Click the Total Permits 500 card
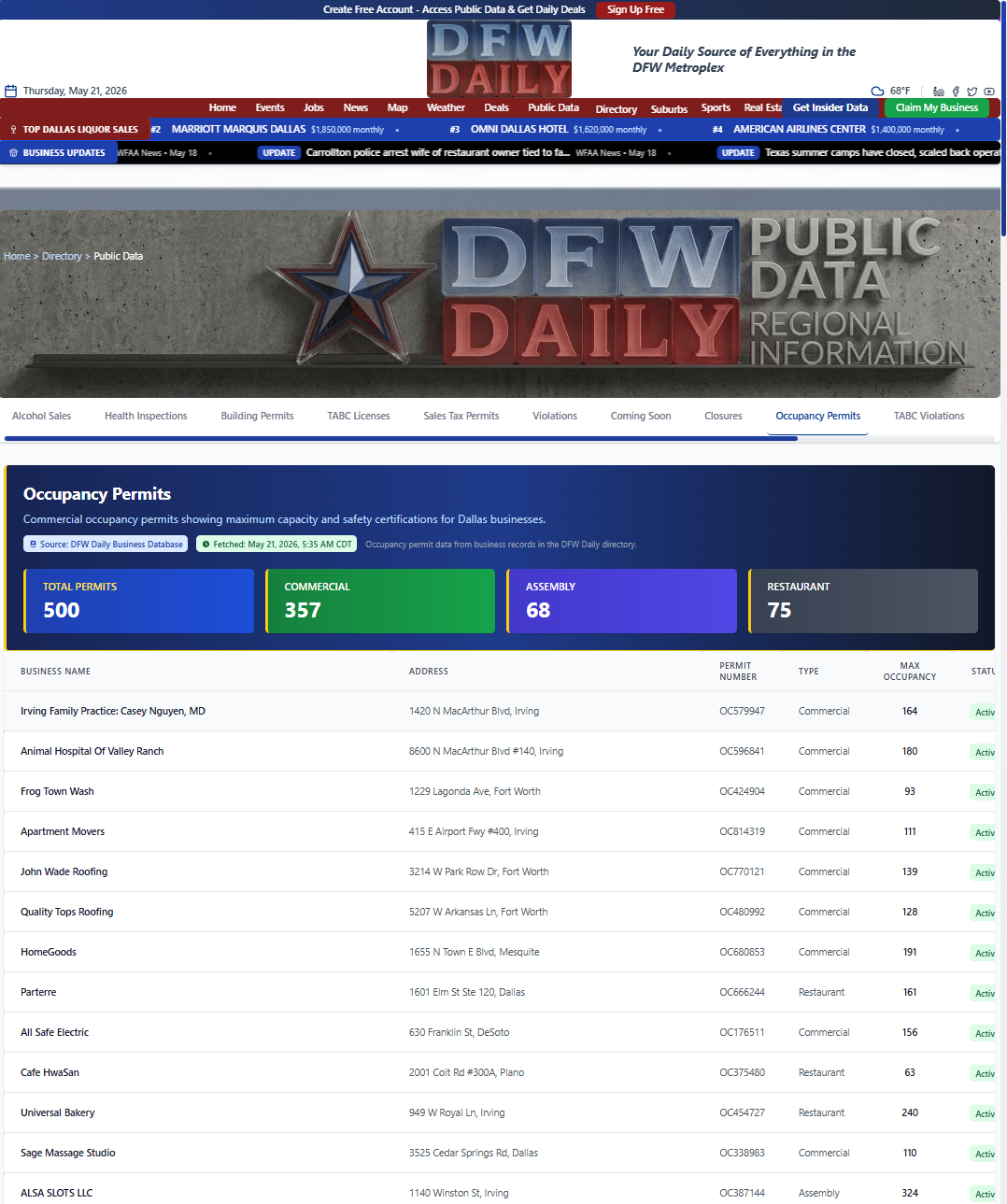This screenshot has width=1007, height=1204. pyautogui.click(x=138, y=601)
